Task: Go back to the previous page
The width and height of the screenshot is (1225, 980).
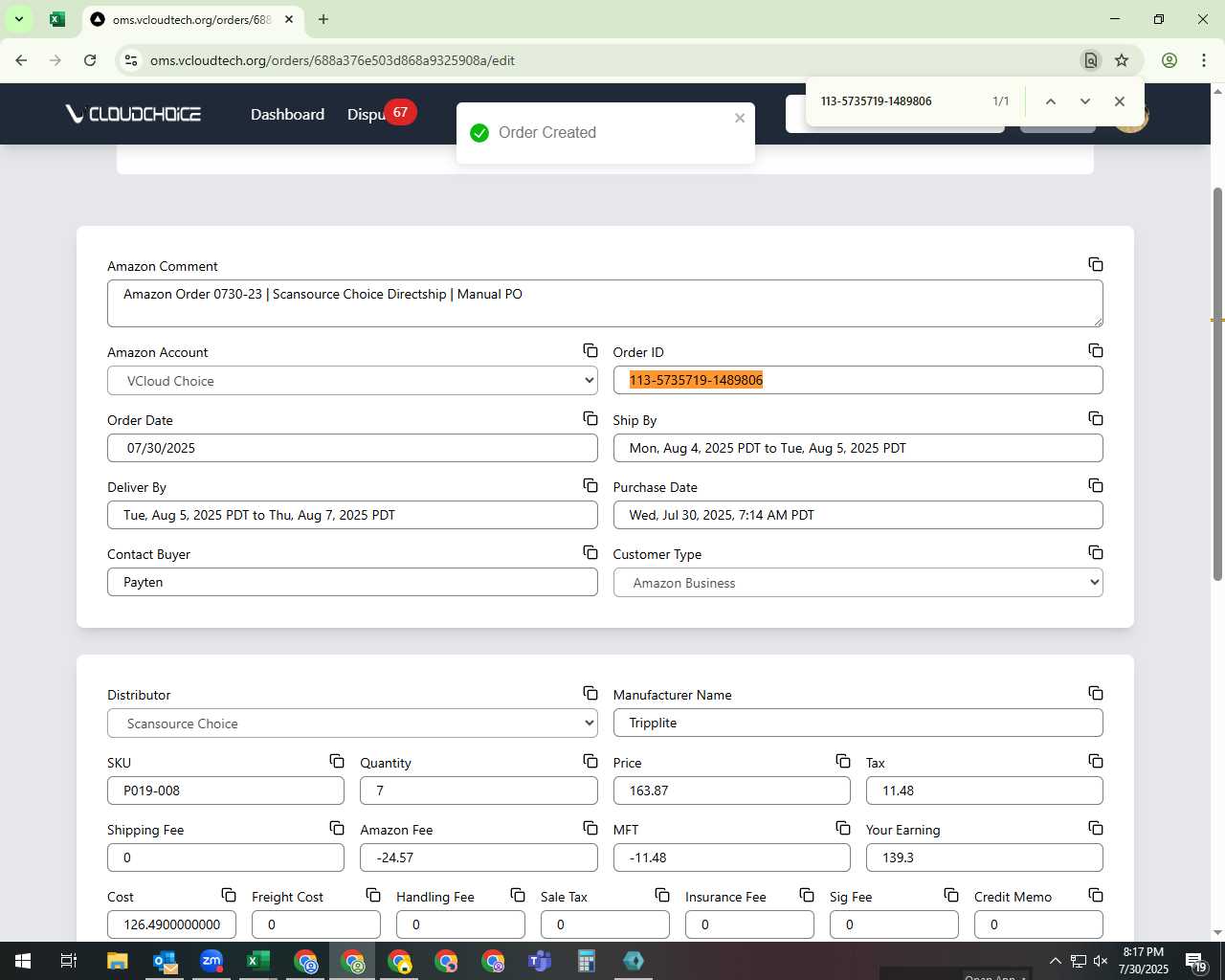Action: [21, 60]
